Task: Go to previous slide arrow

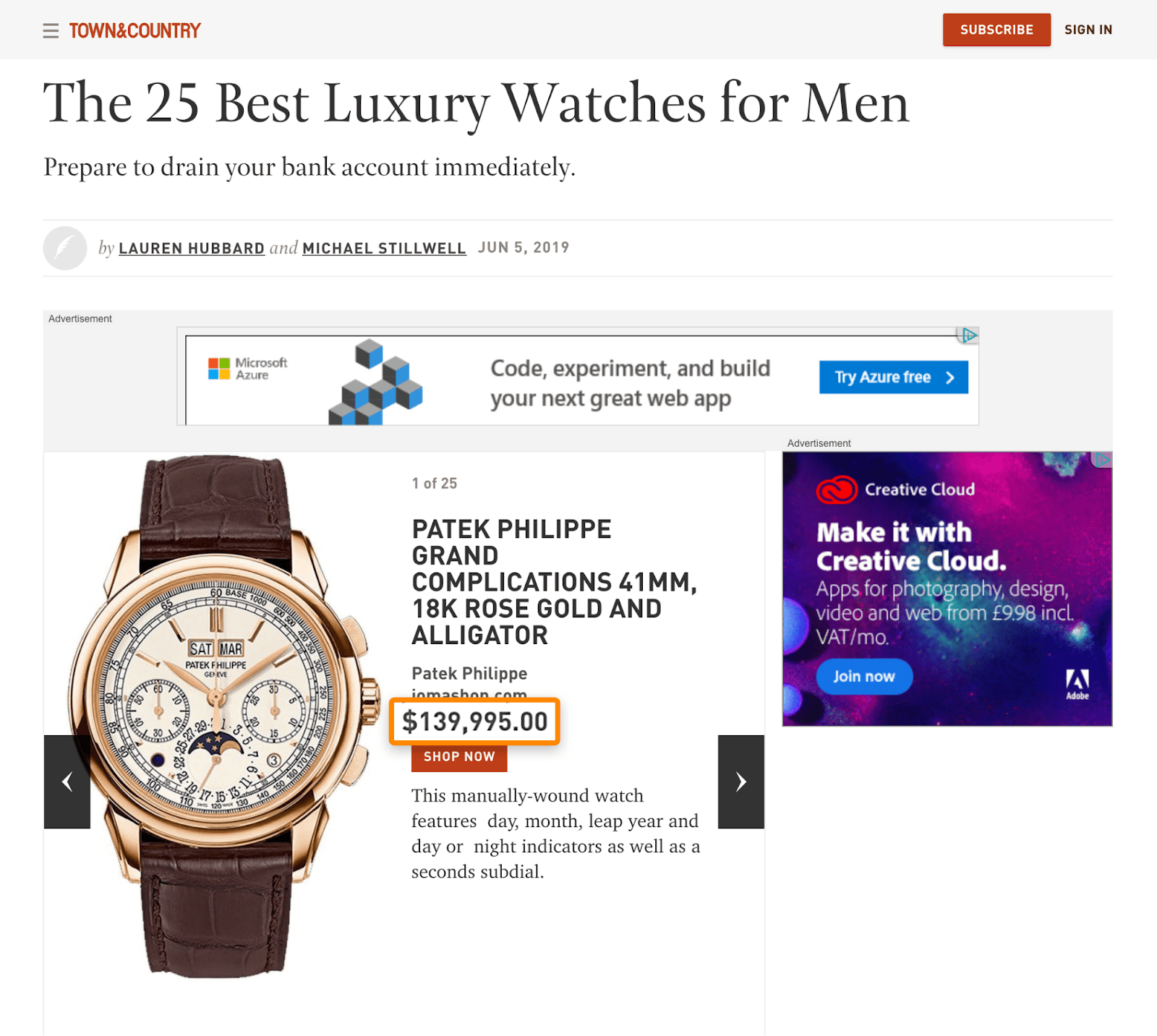Action: click(x=67, y=782)
